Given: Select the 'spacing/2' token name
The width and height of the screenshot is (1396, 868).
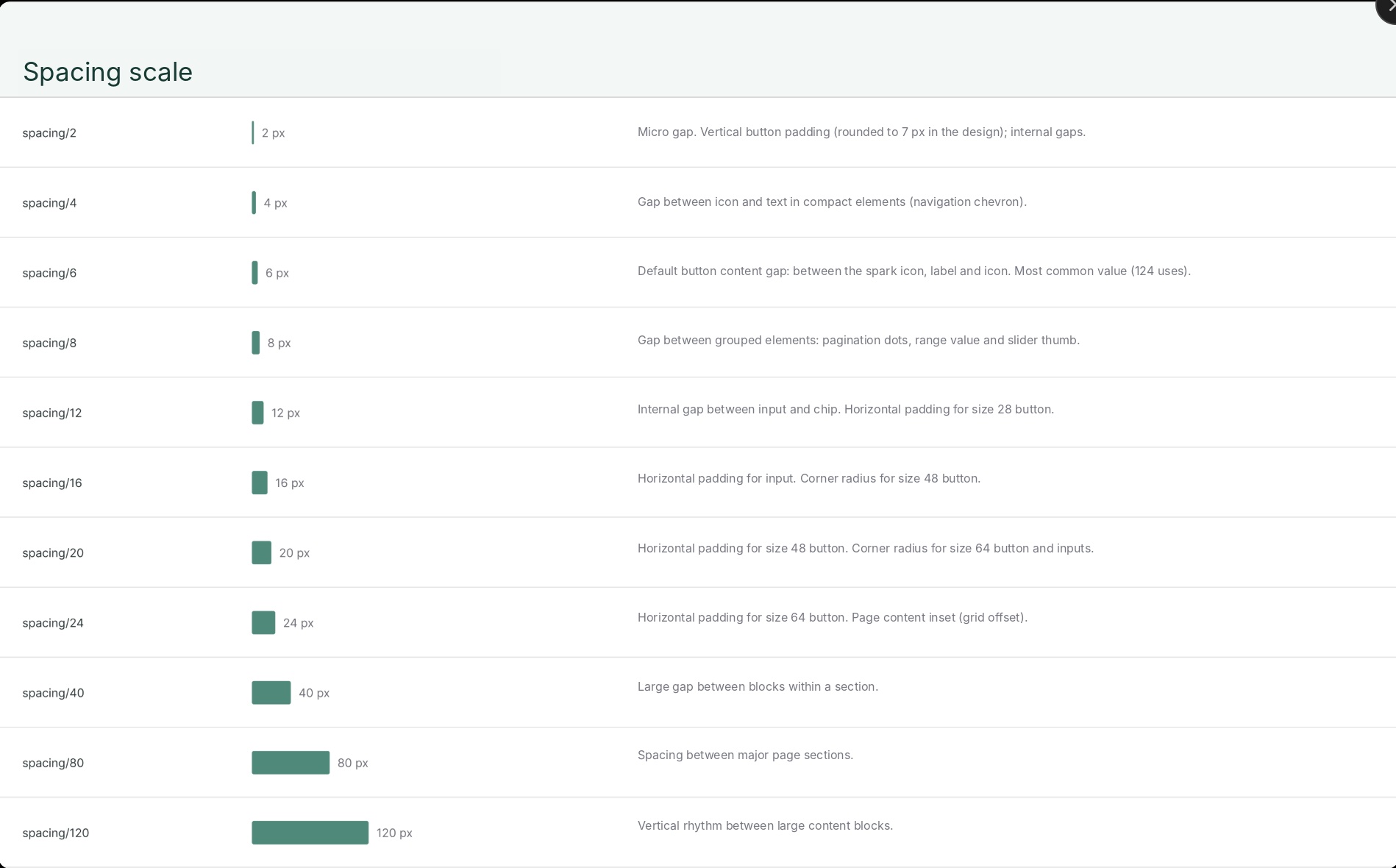Looking at the screenshot, I should click(49, 133).
